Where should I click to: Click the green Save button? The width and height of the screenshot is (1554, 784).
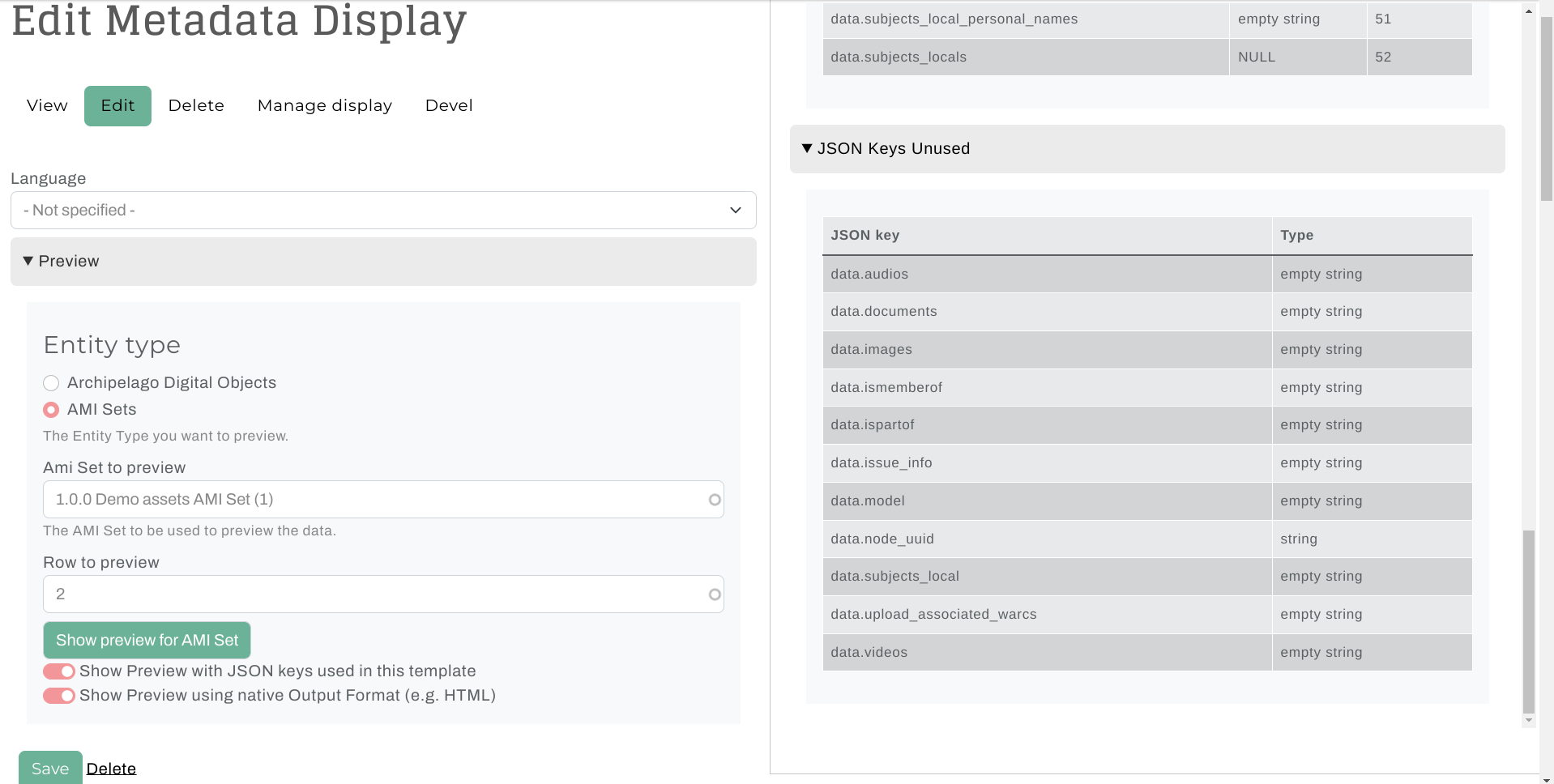50,768
